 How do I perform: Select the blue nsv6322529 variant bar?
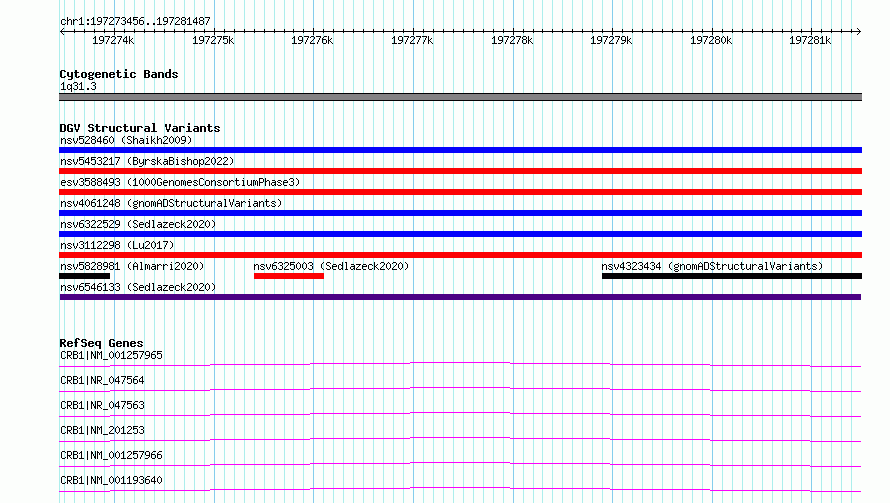tap(460, 234)
